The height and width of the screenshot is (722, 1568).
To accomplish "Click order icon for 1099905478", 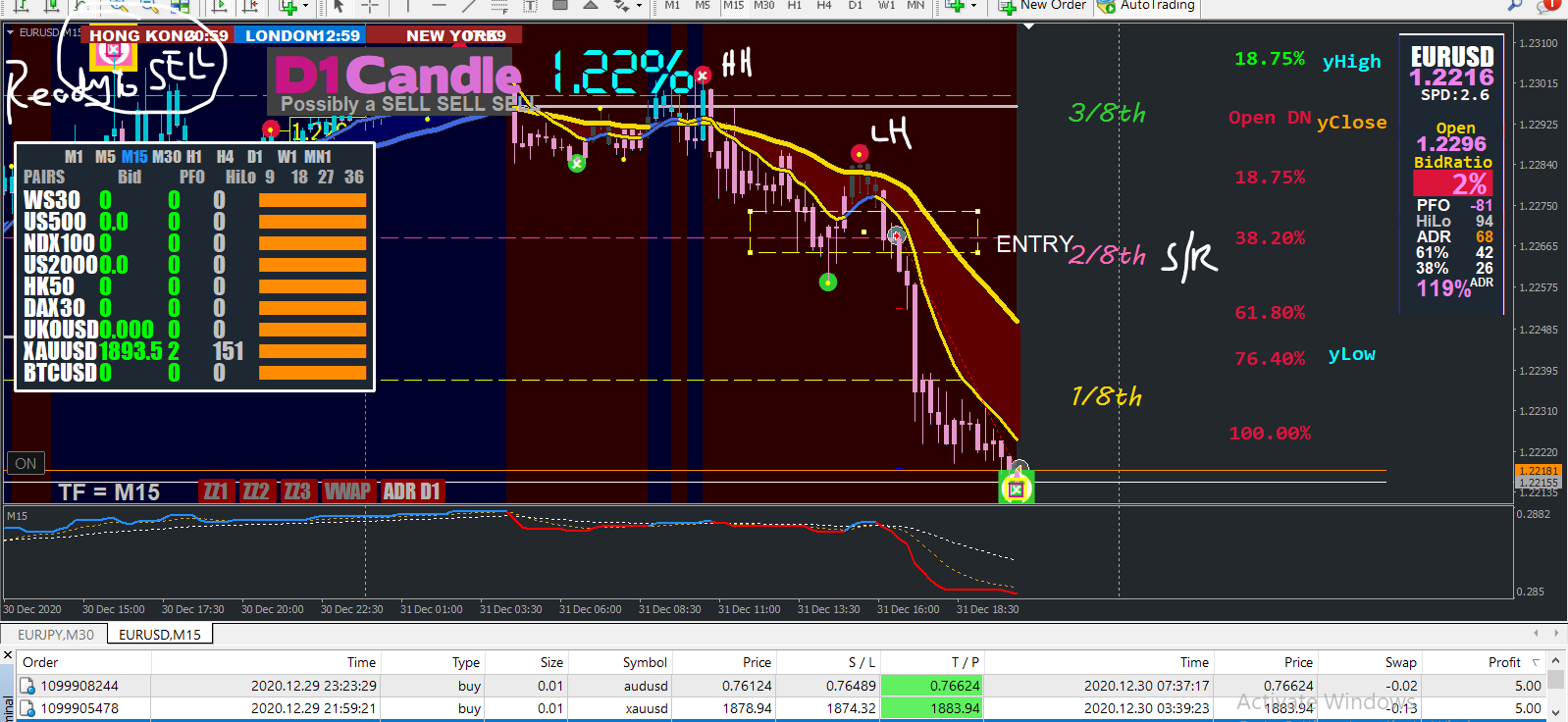I will click(27, 708).
